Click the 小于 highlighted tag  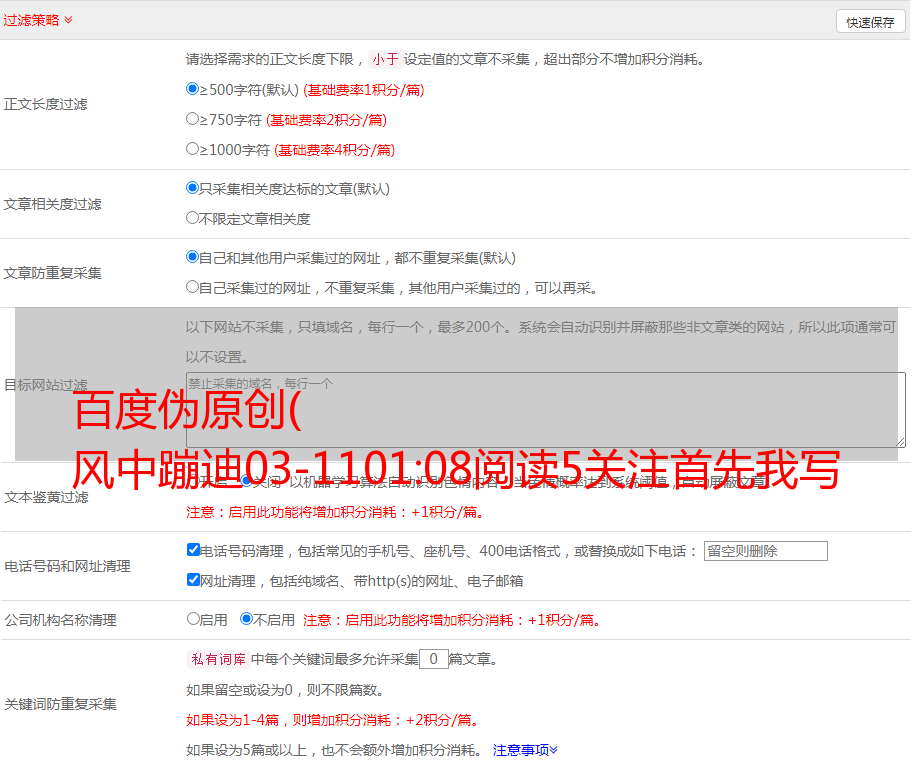[x=385, y=59]
